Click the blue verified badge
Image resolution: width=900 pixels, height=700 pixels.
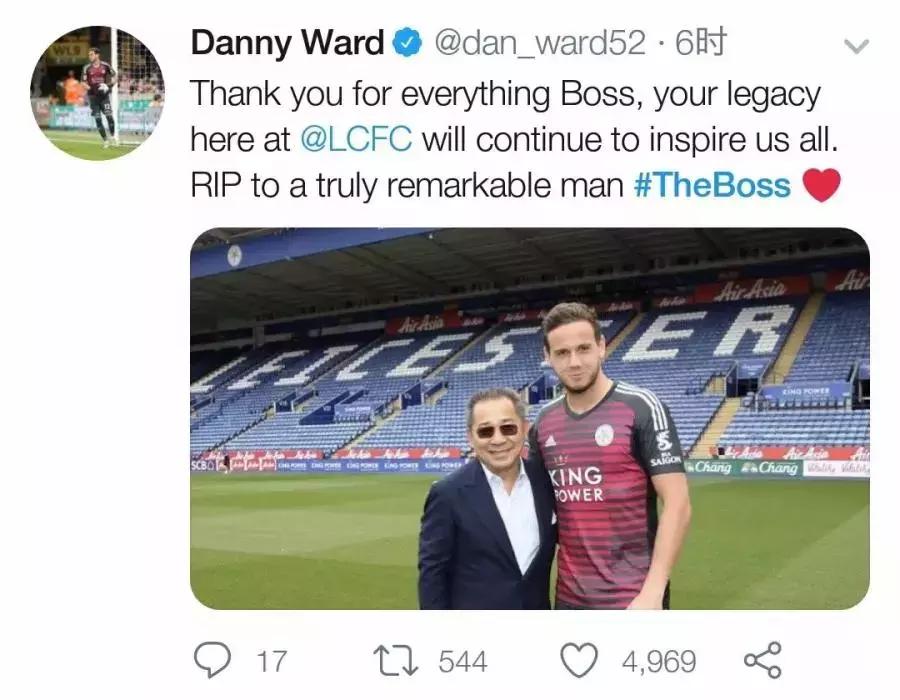coord(405,43)
